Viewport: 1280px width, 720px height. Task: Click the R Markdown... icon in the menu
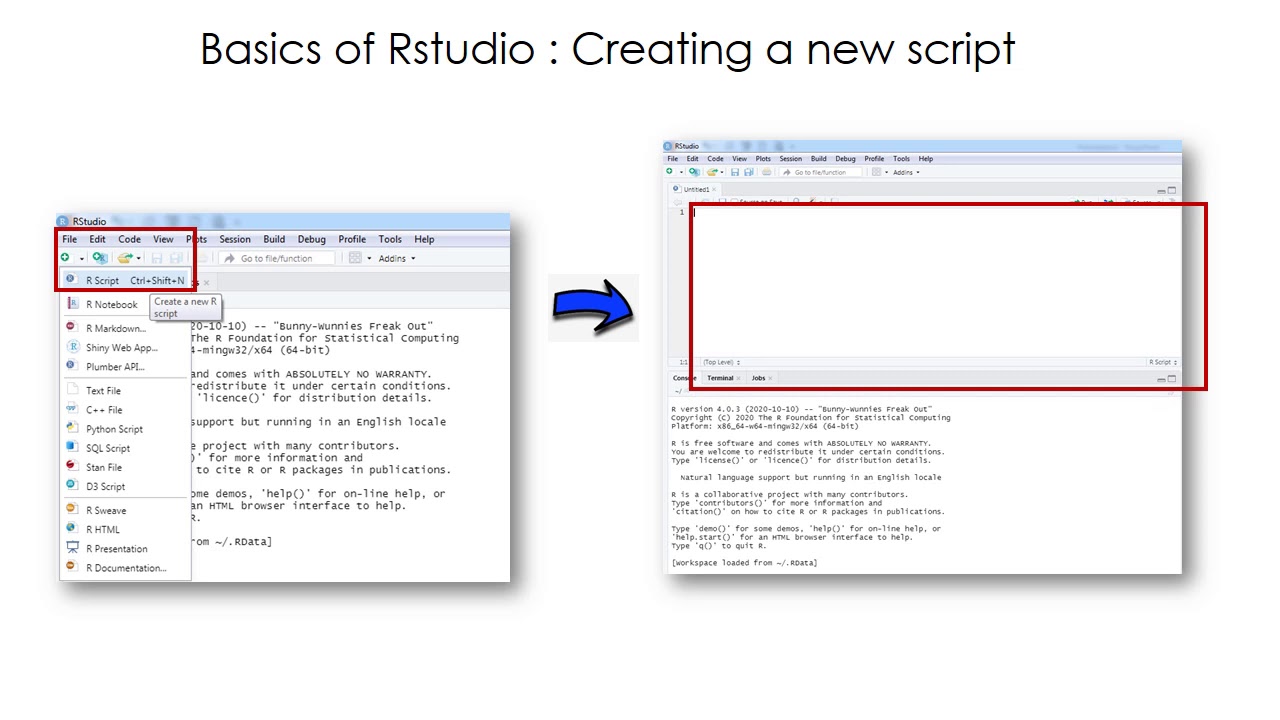pos(71,327)
